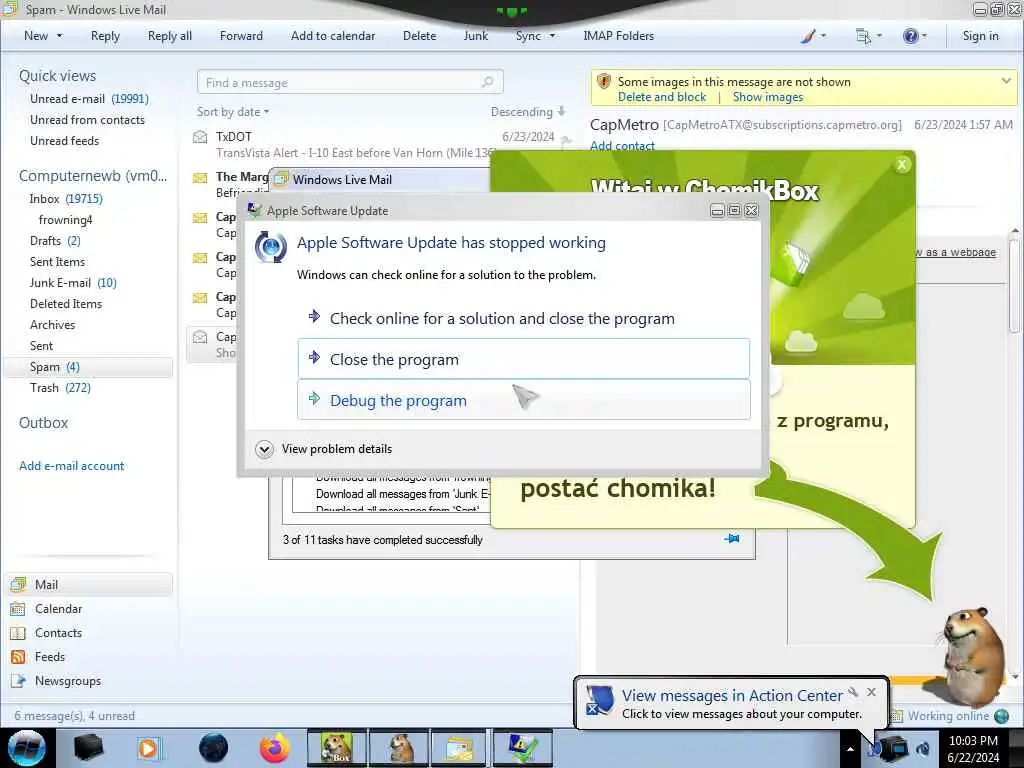The width and height of the screenshot is (1024, 768).
Task: Open the Inbox folder
Action: coord(66,199)
